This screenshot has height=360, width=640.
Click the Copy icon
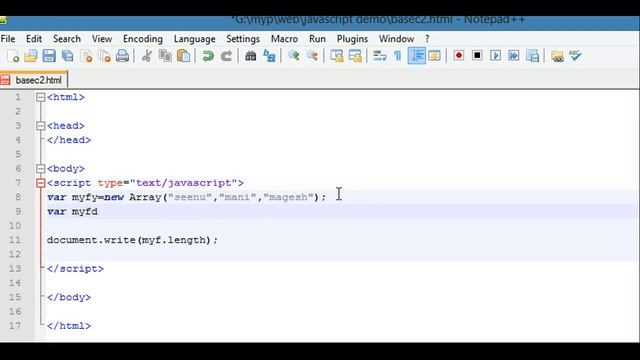(x=165, y=56)
